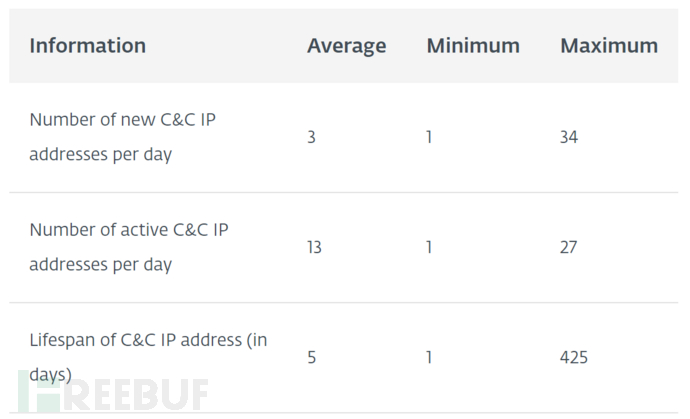This screenshot has height=419, width=690.
Task: Select the Average column header
Action: [346, 46]
